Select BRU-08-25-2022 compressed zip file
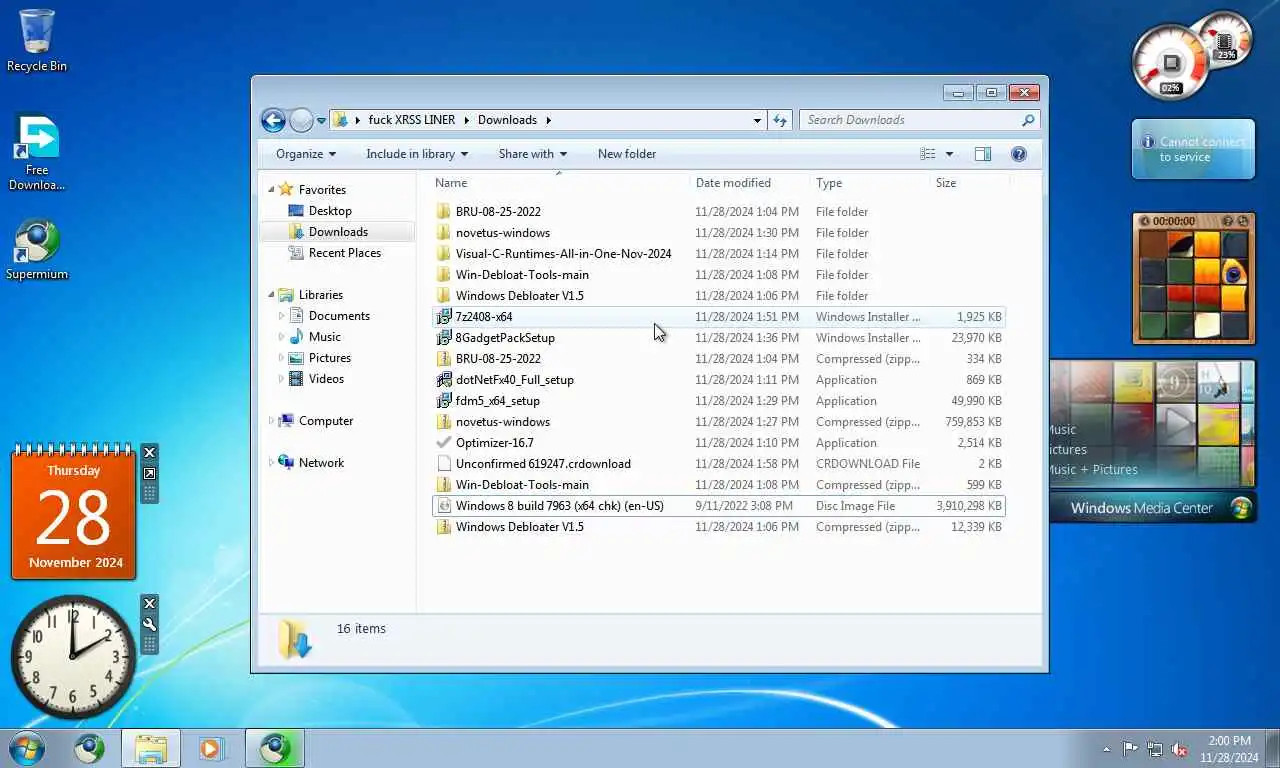 pos(719,359)
